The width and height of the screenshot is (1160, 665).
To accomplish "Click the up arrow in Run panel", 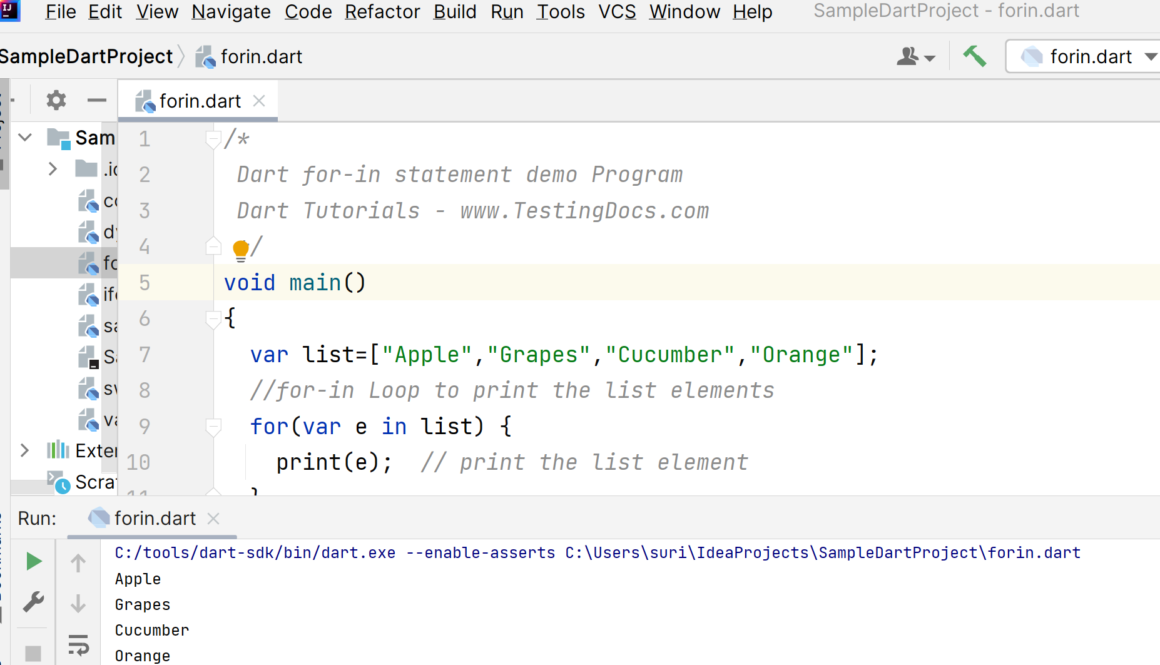I will (78, 563).
